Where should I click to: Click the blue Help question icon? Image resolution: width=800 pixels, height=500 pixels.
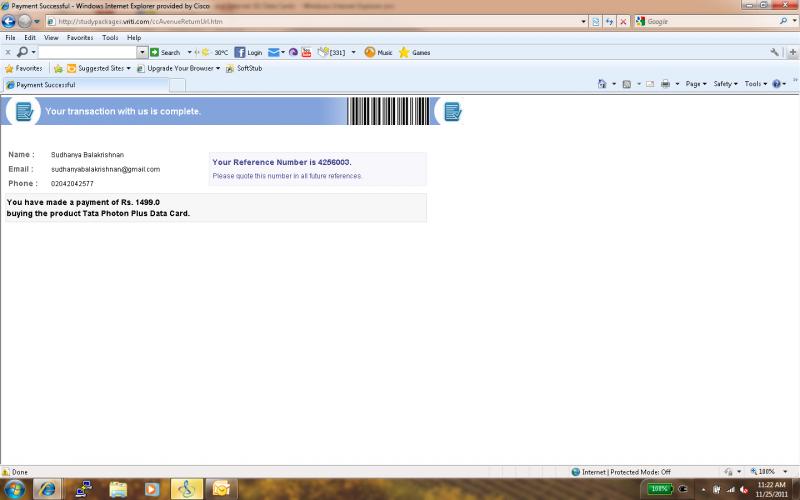click(x=777, y=84)
